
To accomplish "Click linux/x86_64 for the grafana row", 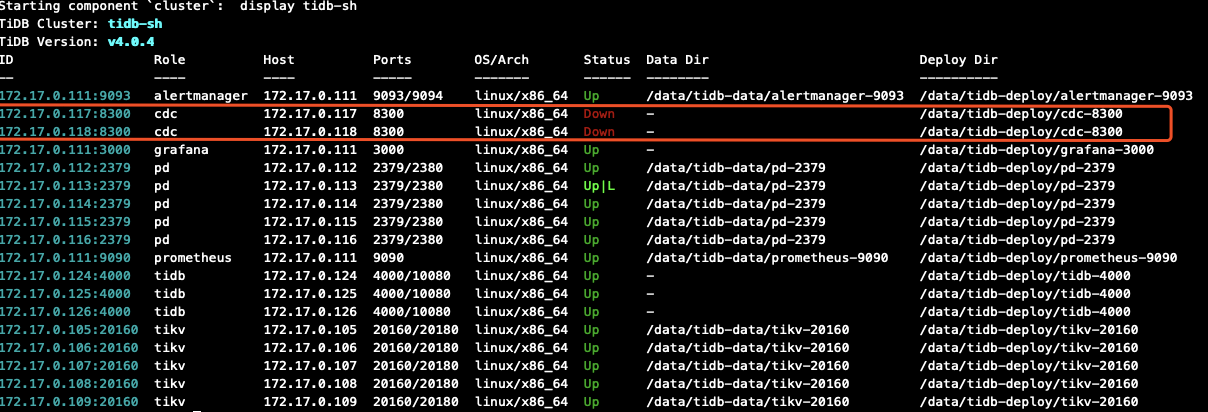I will click(521, 150).
